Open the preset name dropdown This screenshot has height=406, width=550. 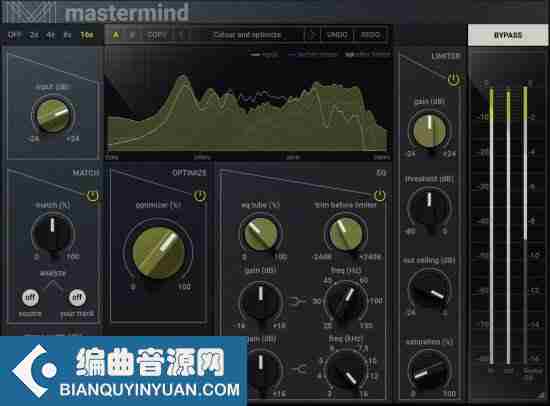pos(247,35)
